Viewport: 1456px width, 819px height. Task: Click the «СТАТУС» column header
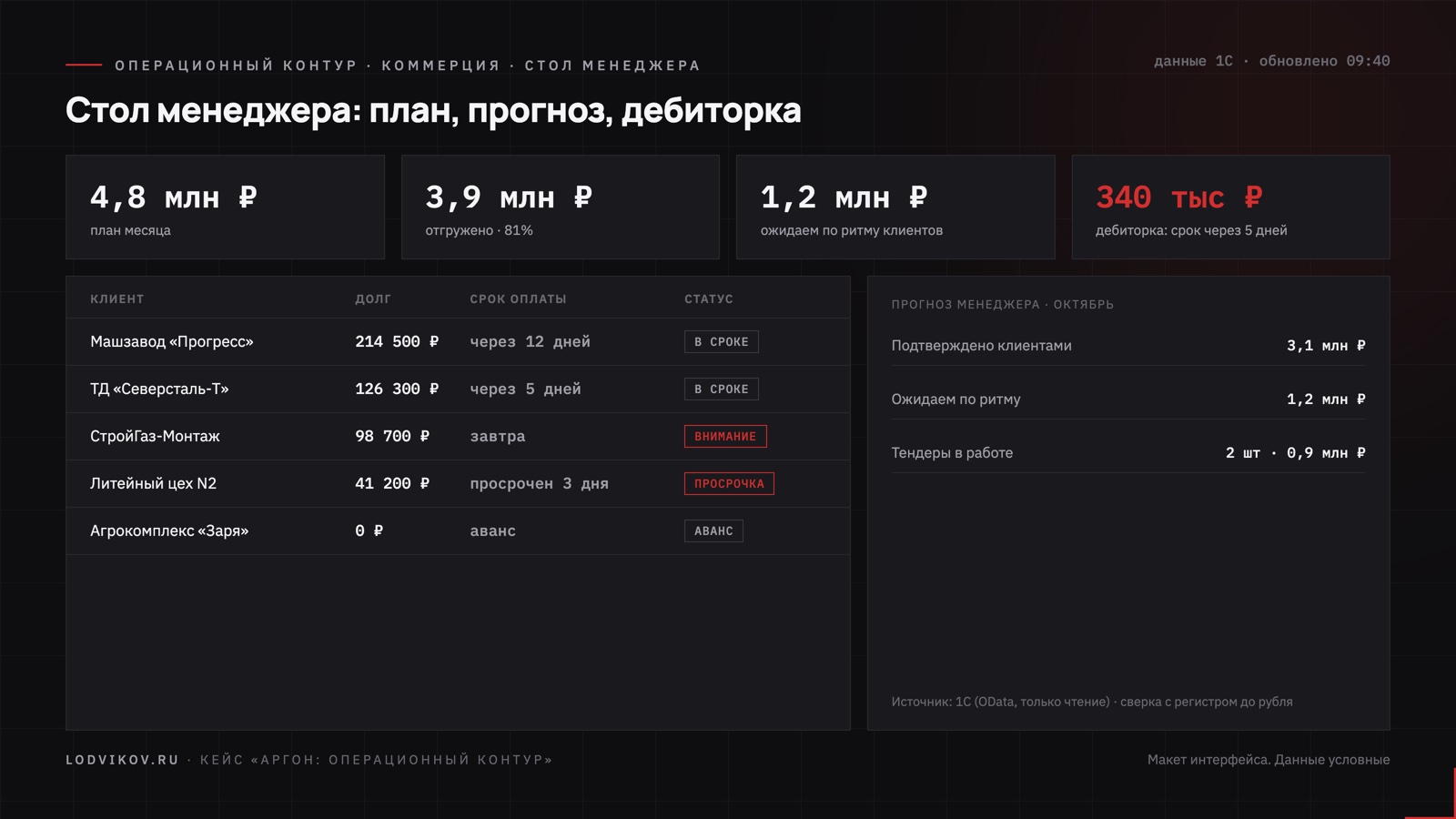709,298
